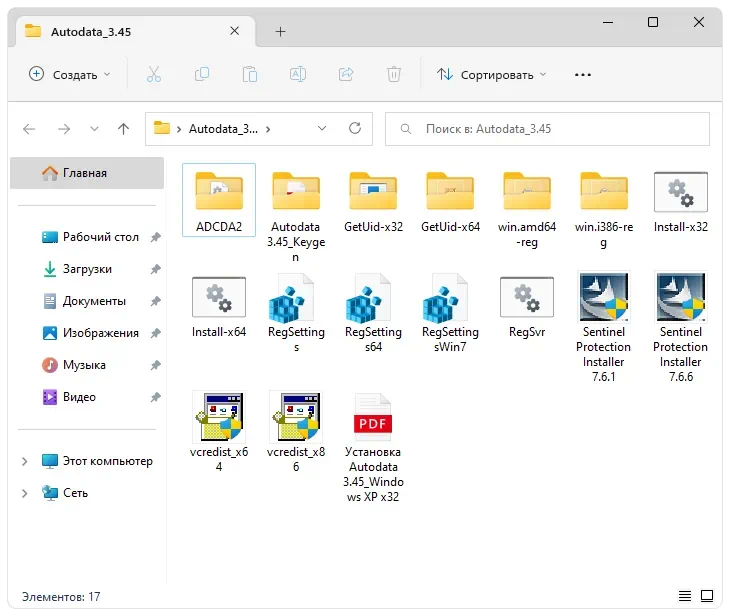
Task: Select the PDF installation guide file
Action: [372, 445]
